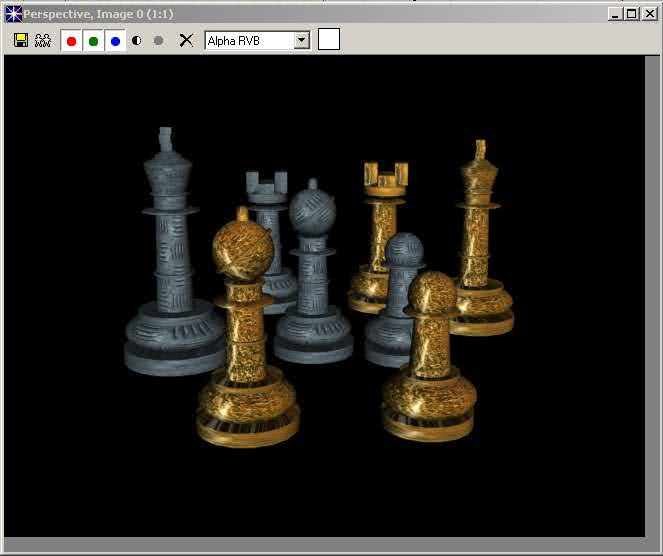
Task: Select the Alpha RVB combo box field
Action: (249, 40)
